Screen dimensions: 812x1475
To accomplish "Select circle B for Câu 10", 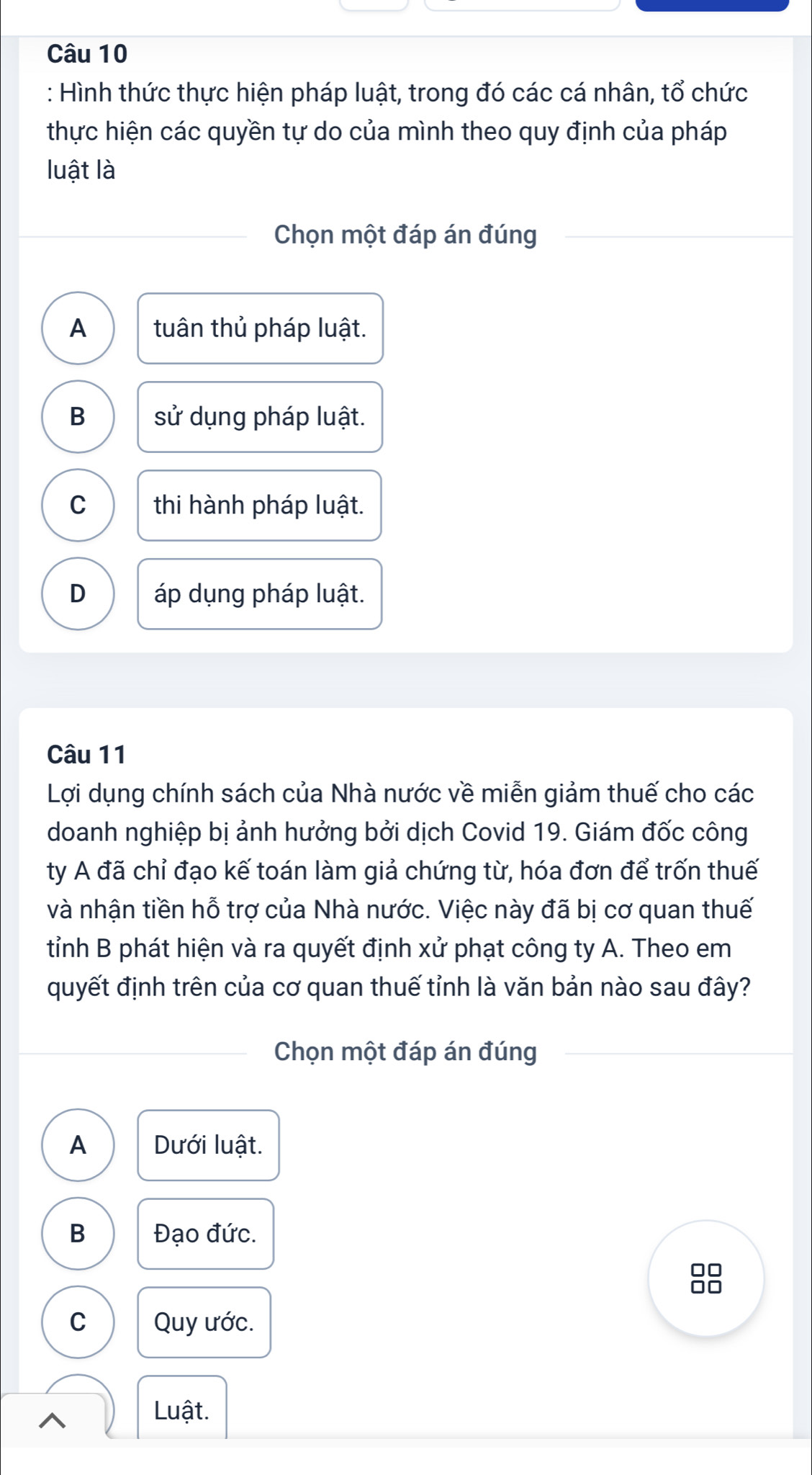I will tap(78, 417).
